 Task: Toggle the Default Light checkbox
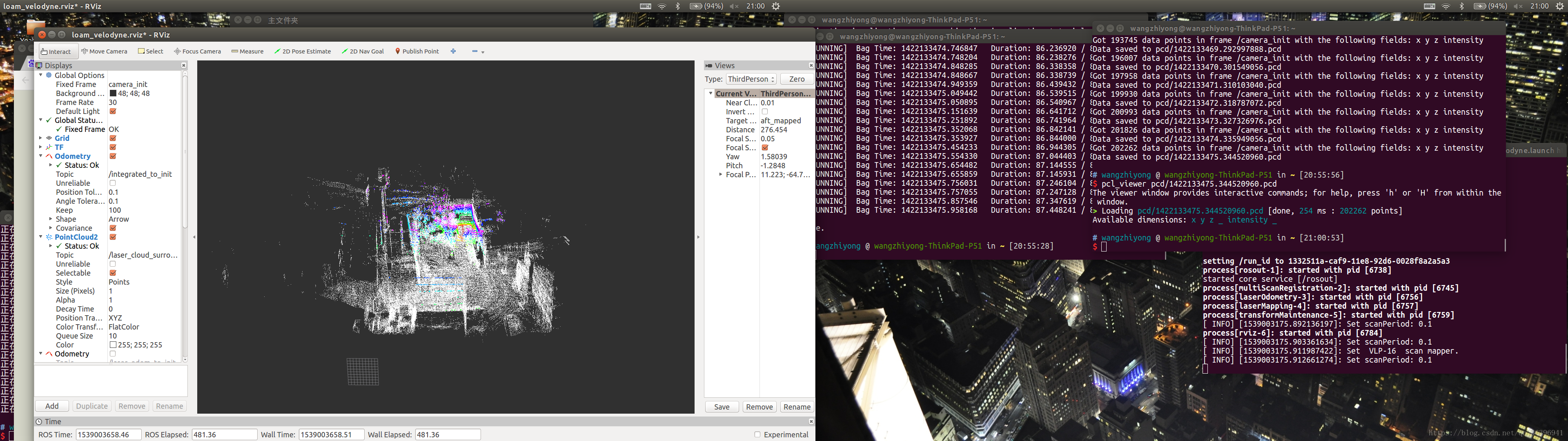[113, 111]
